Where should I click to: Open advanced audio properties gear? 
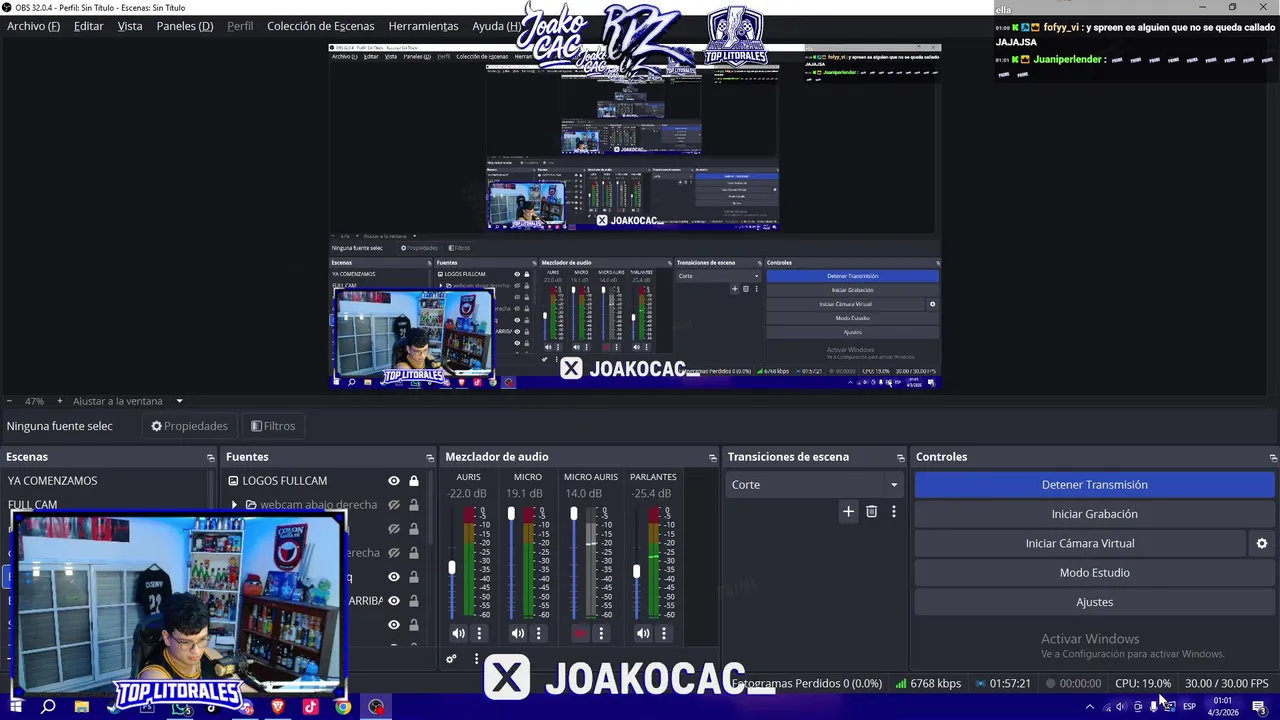[x=452, y=659]
